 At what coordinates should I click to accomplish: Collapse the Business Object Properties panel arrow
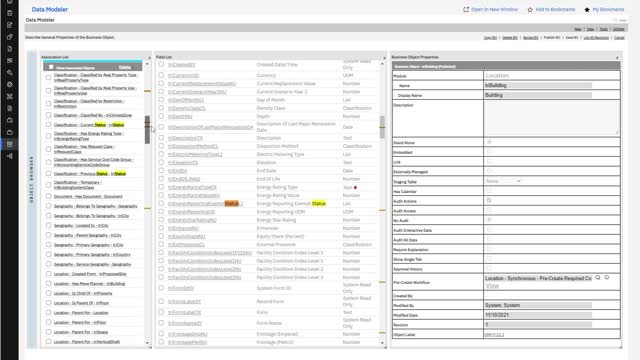click(617, 58)
